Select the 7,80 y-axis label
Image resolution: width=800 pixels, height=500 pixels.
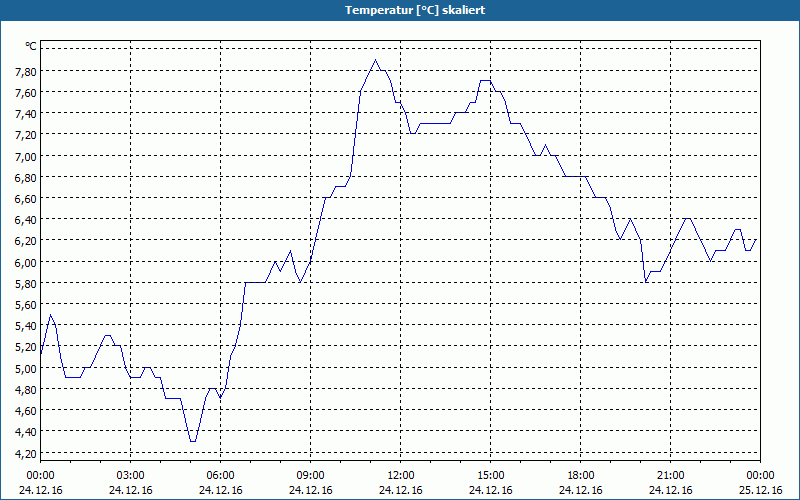coord(26,71)
